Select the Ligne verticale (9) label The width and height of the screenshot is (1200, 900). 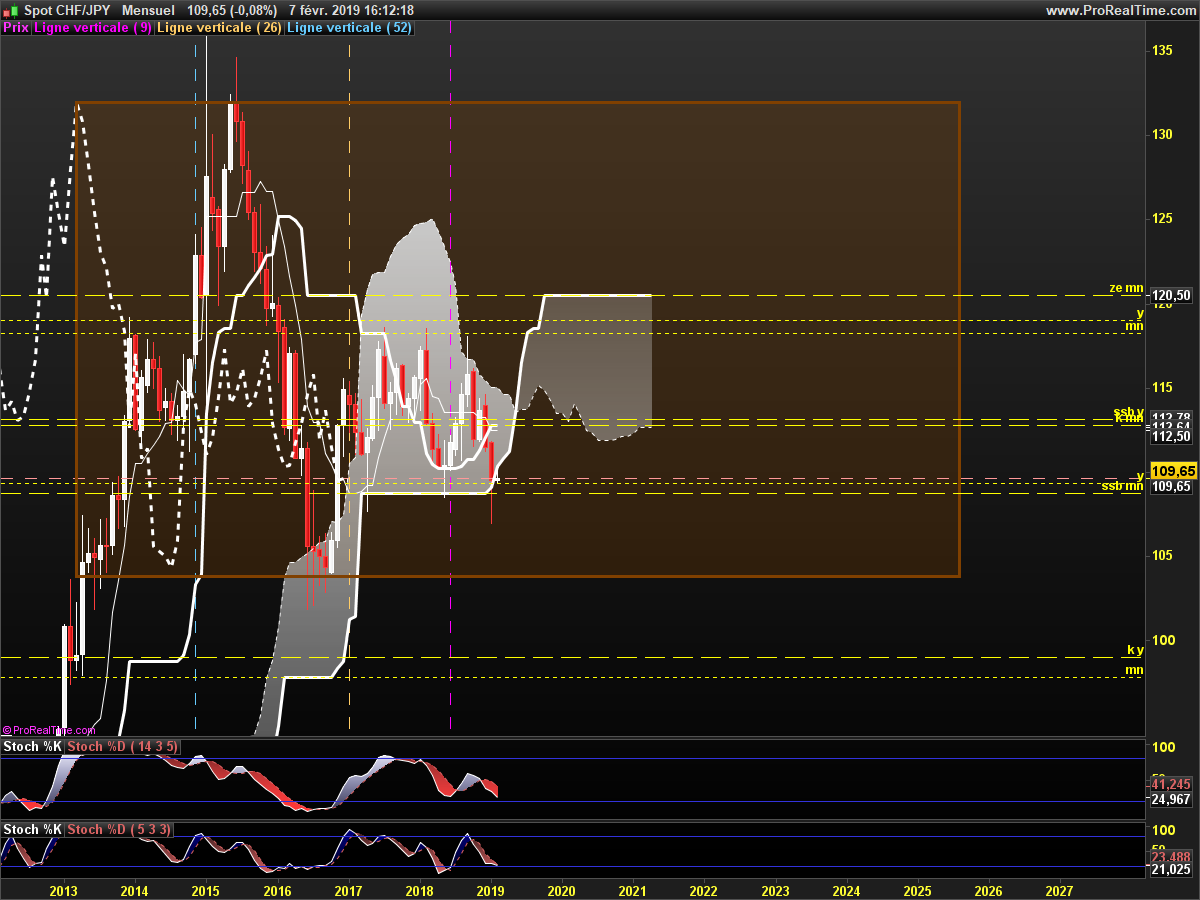[93, 28]
